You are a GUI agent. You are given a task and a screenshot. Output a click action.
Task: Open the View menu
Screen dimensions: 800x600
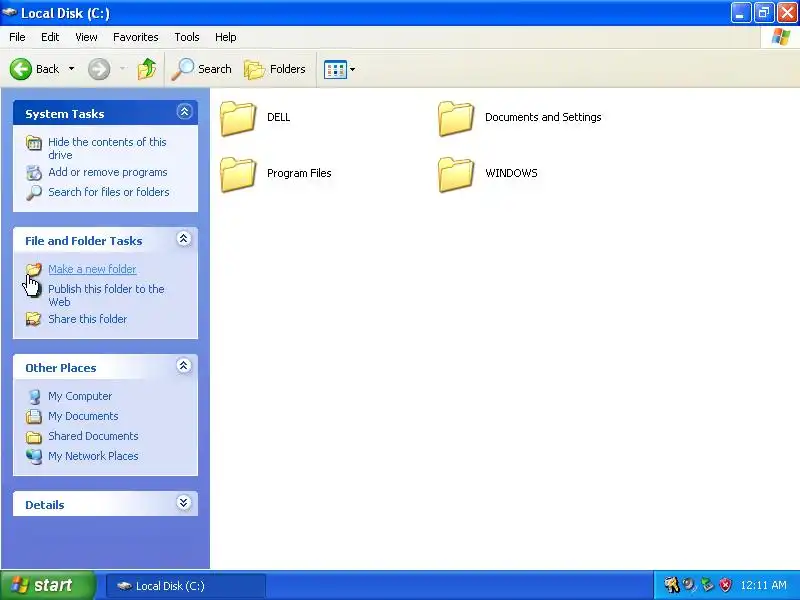coord(86,37)
